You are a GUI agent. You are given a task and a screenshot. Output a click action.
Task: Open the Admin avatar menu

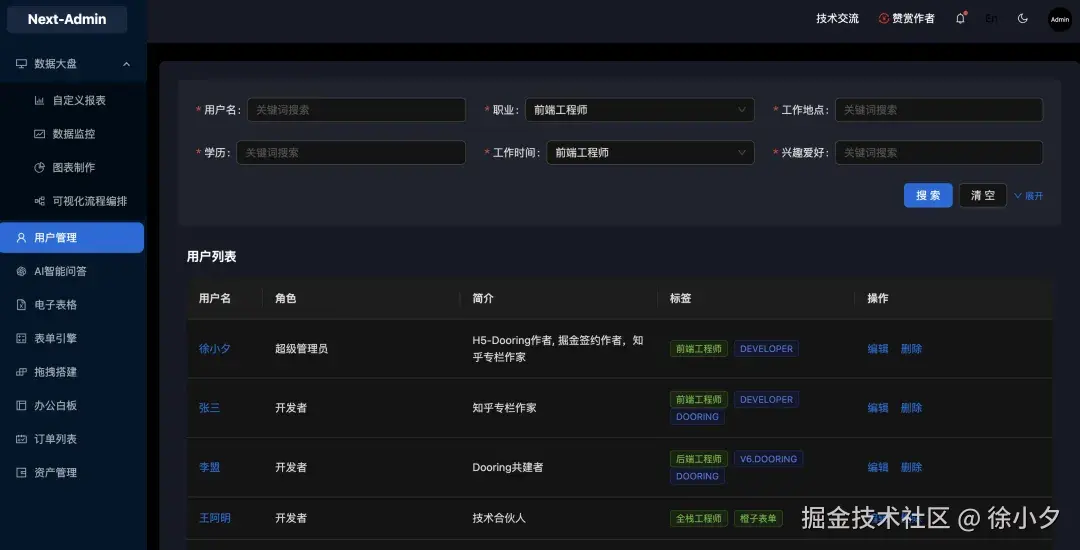point(1059,19)
